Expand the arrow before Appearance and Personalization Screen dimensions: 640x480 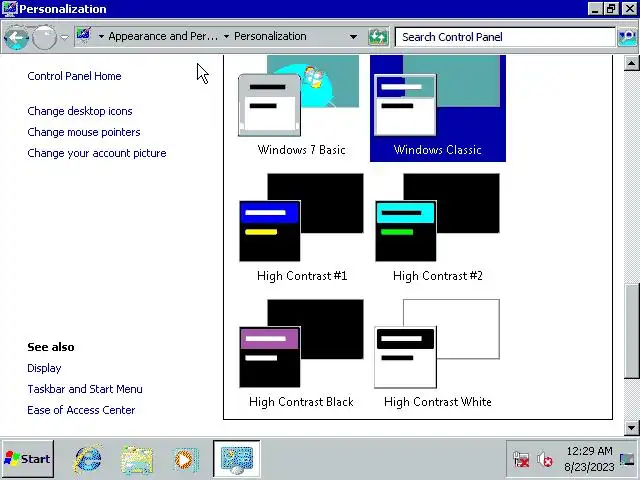101,37
